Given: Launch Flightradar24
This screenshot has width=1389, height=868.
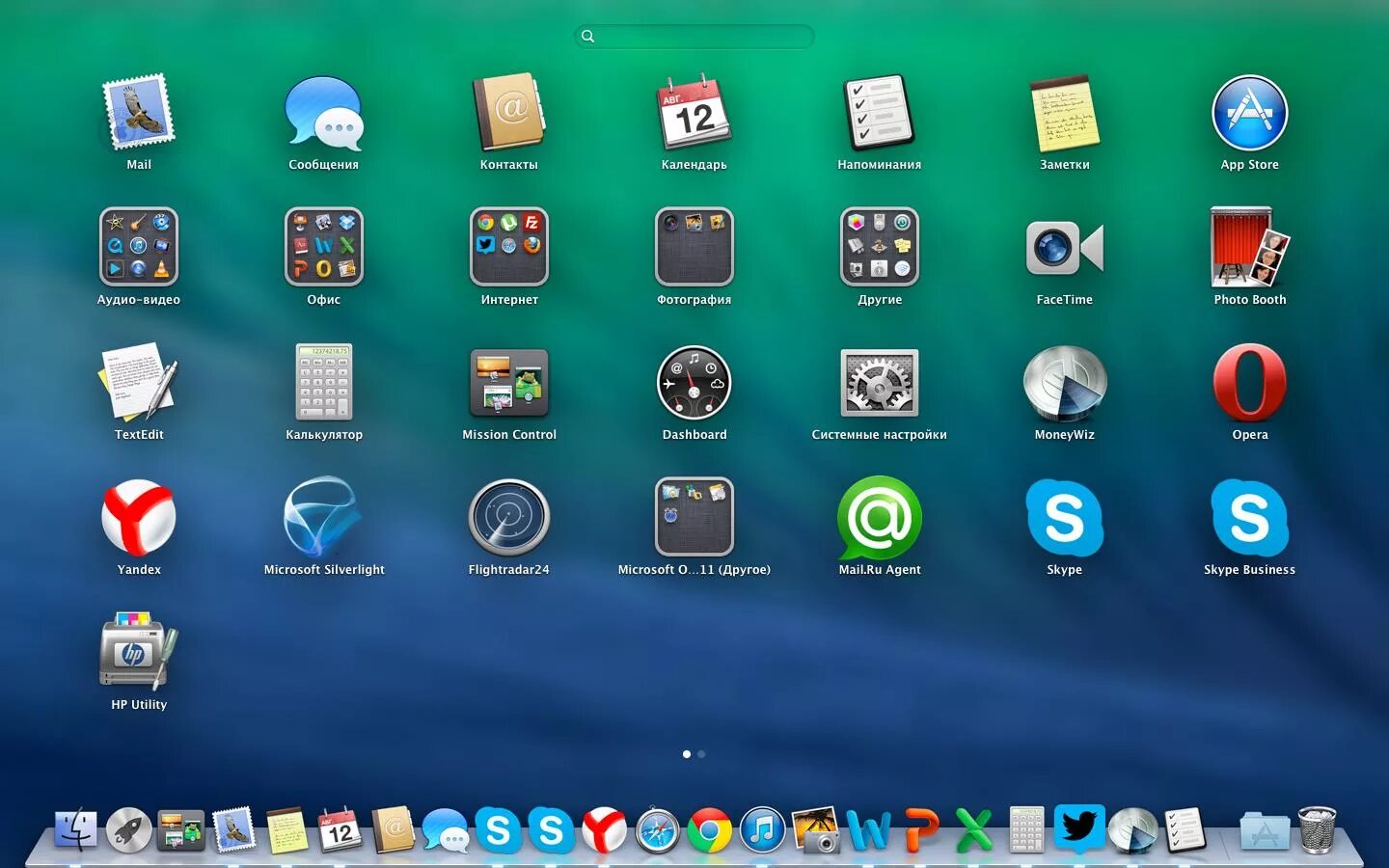Looking at the screenshot, I should 509,518.
